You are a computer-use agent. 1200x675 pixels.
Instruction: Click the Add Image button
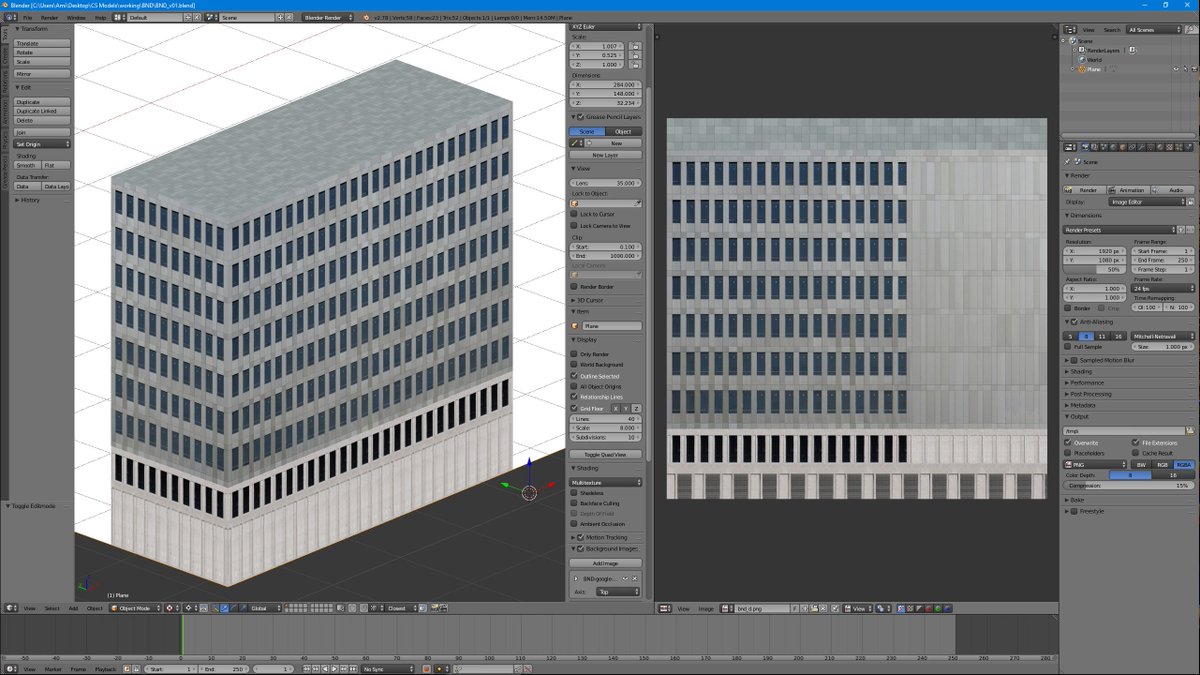point(606,563)
